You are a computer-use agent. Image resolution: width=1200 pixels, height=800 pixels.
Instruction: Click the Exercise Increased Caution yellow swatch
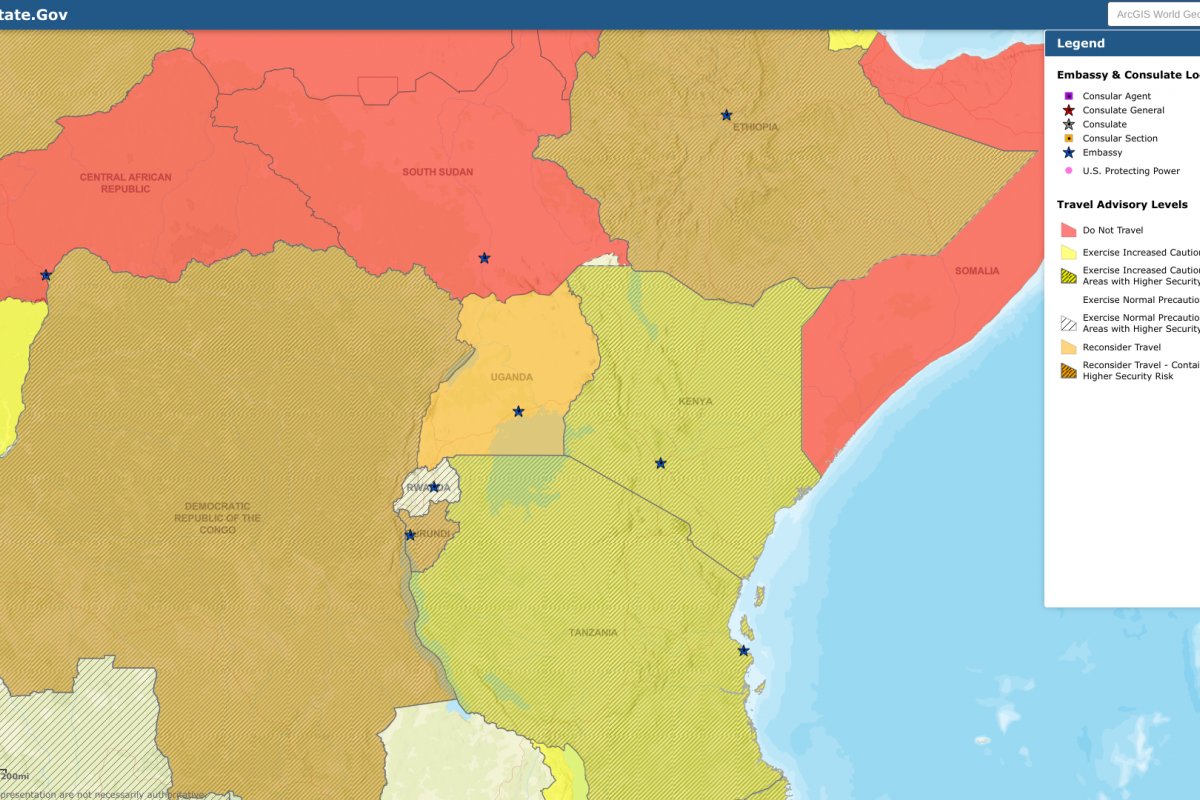[x=1068, y=253]
